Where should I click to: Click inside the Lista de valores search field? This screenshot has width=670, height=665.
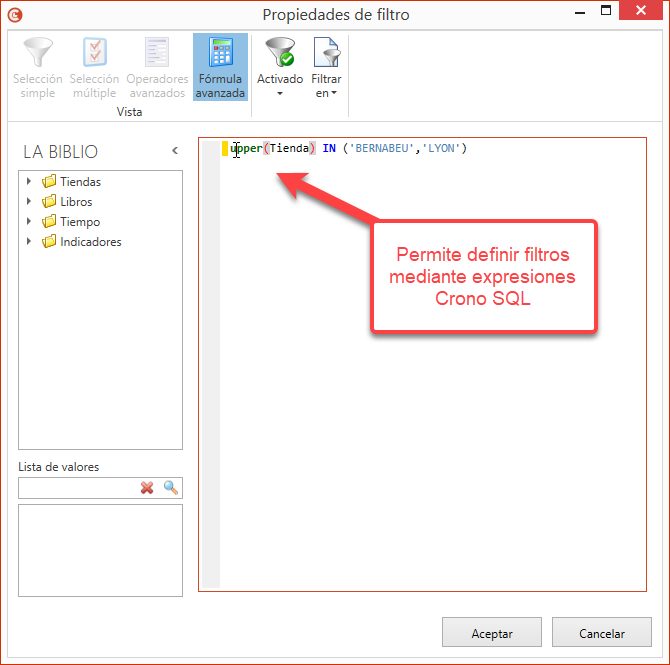point(78,487)
